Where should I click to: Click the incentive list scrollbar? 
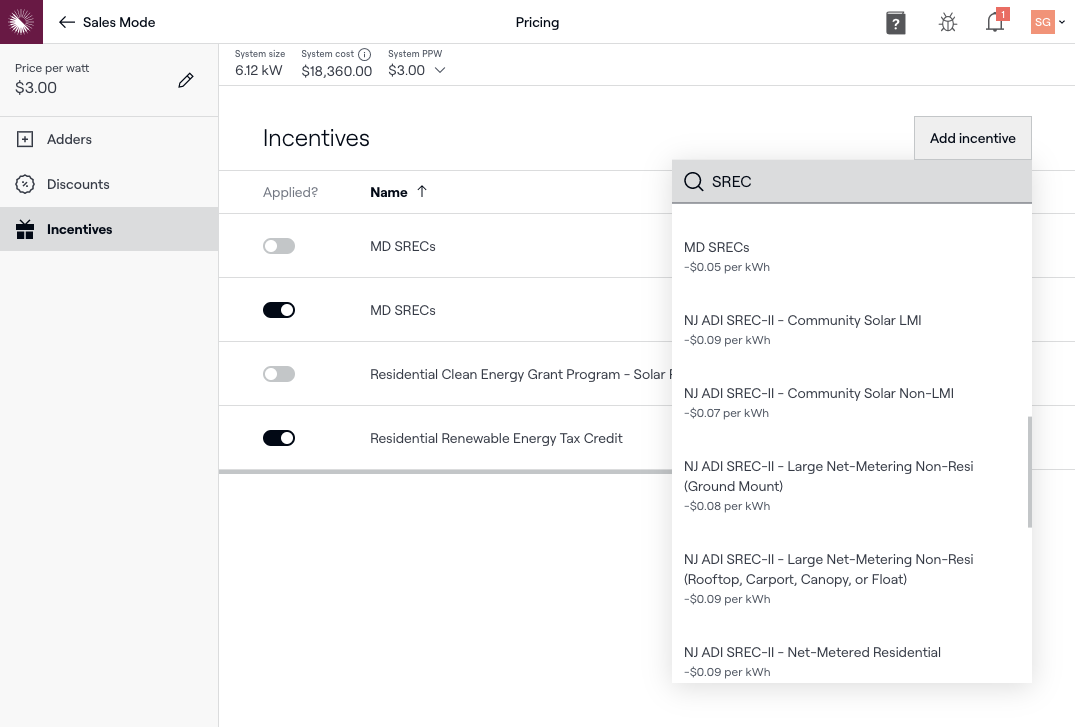[x=1029, y=471]
